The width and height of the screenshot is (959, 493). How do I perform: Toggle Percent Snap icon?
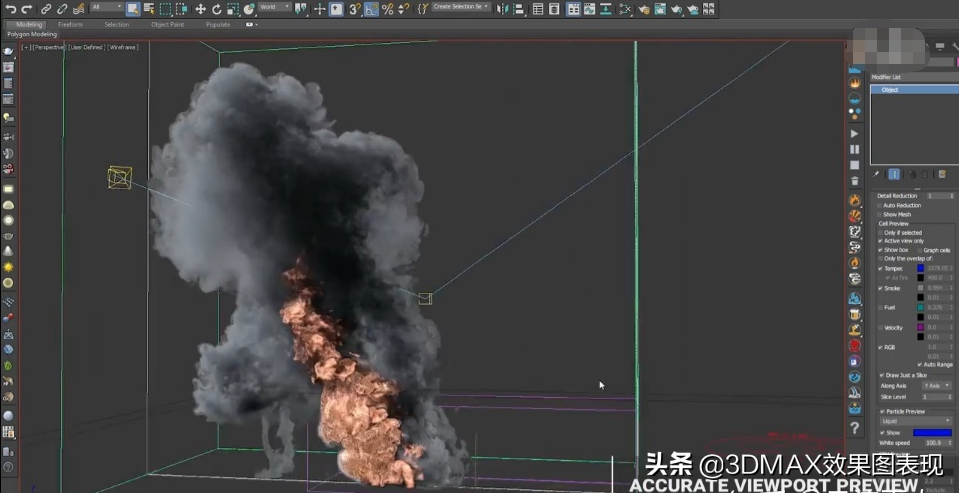(387, 9)
